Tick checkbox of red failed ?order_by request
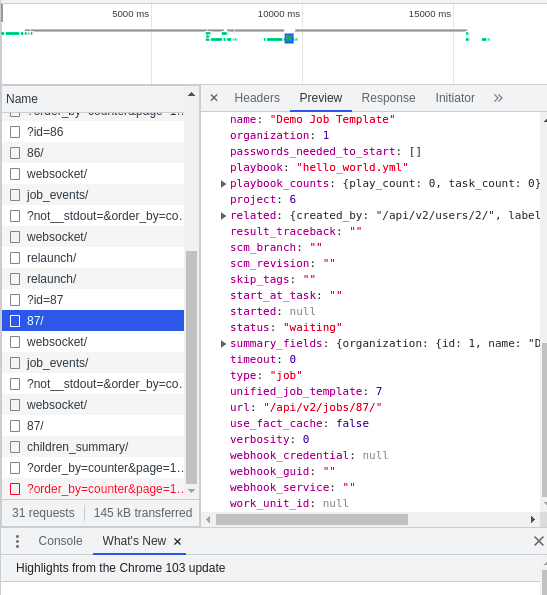 click(x=15, y=489)
